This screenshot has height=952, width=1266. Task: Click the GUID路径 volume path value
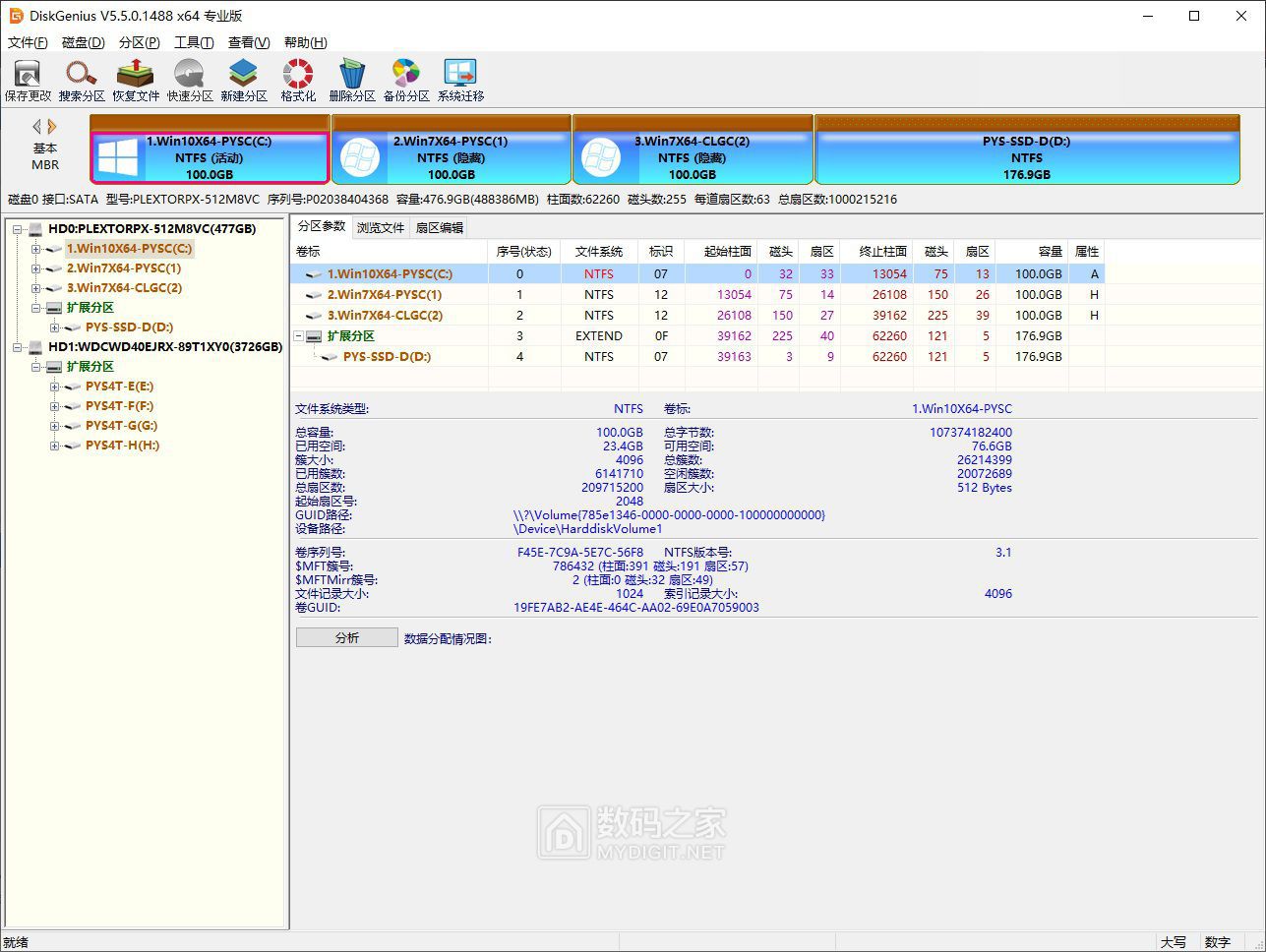[x=669, y=515]
